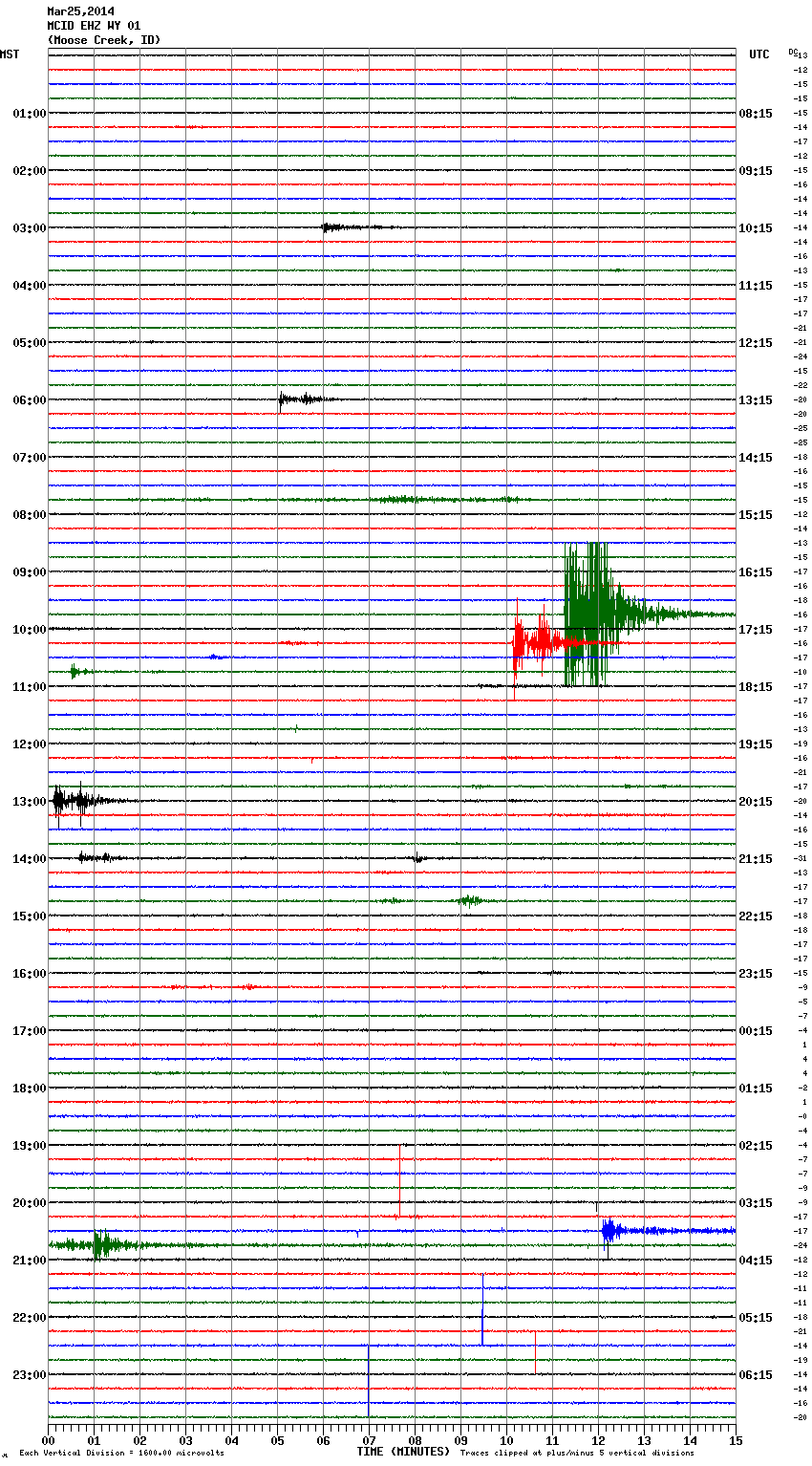Click the traces clipped footnote
The image size is (812, 1466).
click(x=577, y=1453)
